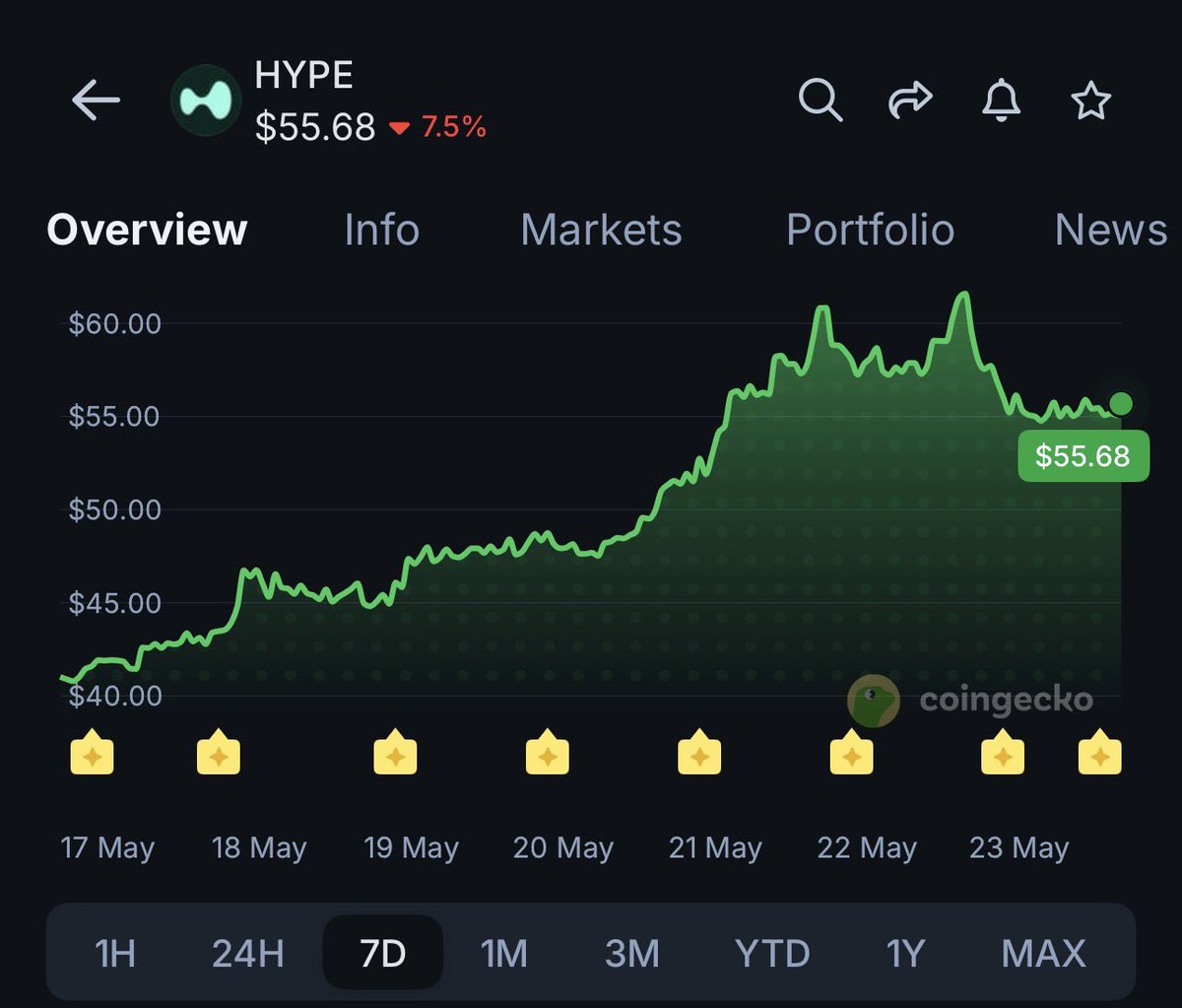Screen dimensions: 1182x1008
Task: Open the news marker near 22 May
Action: click(852, 753)
